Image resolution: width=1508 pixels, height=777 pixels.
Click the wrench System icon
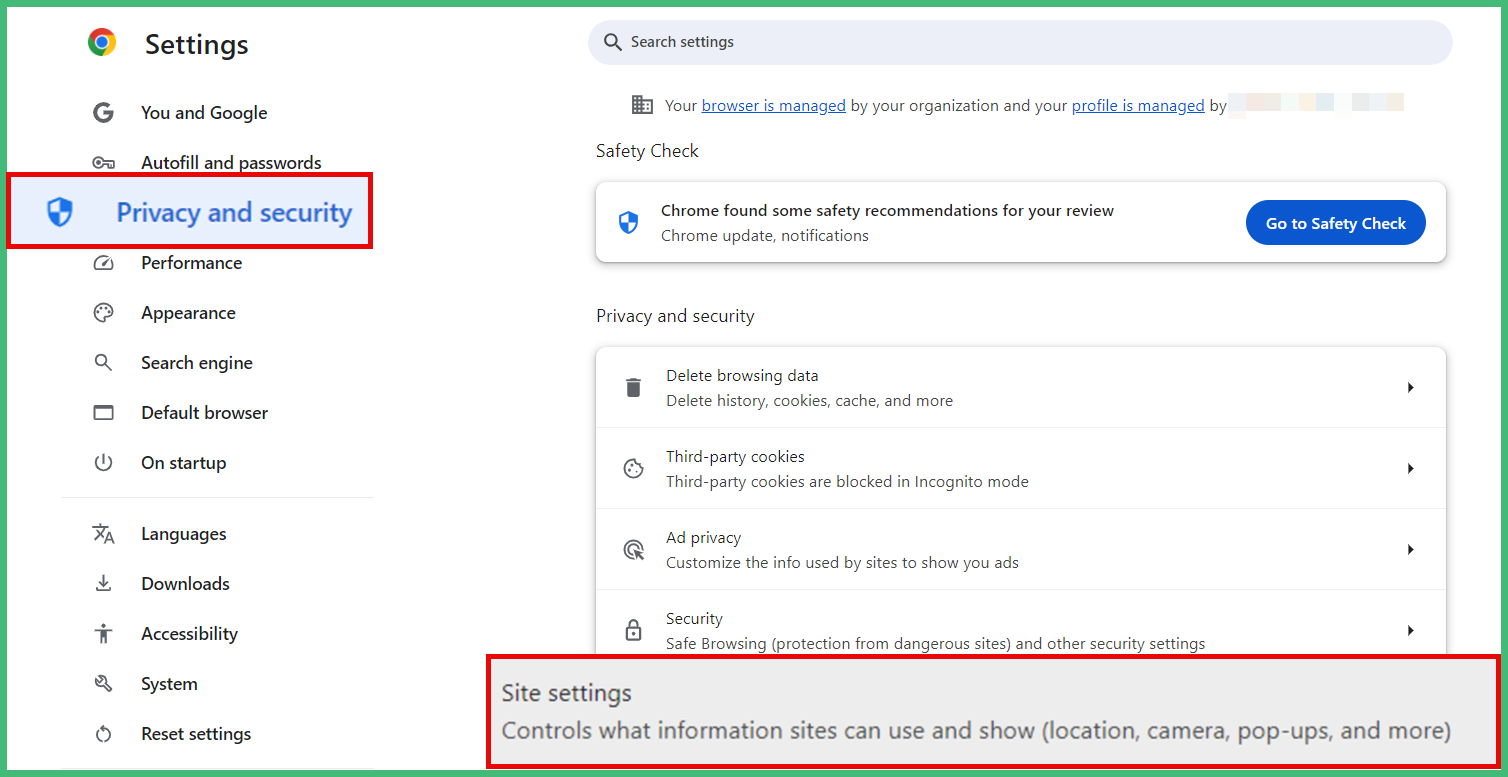[x=103, y=684]
